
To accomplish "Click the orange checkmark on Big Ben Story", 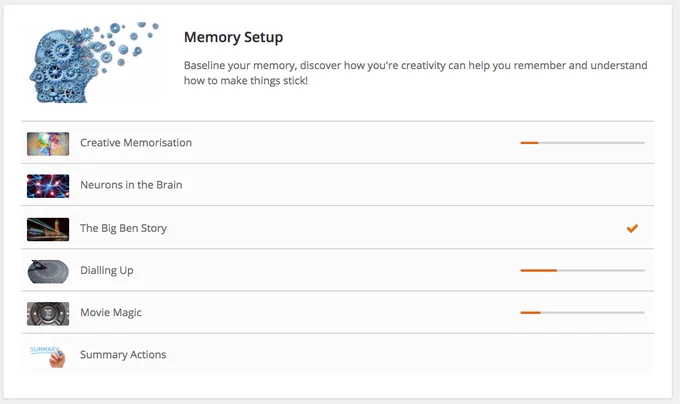I will click(632, 228).
